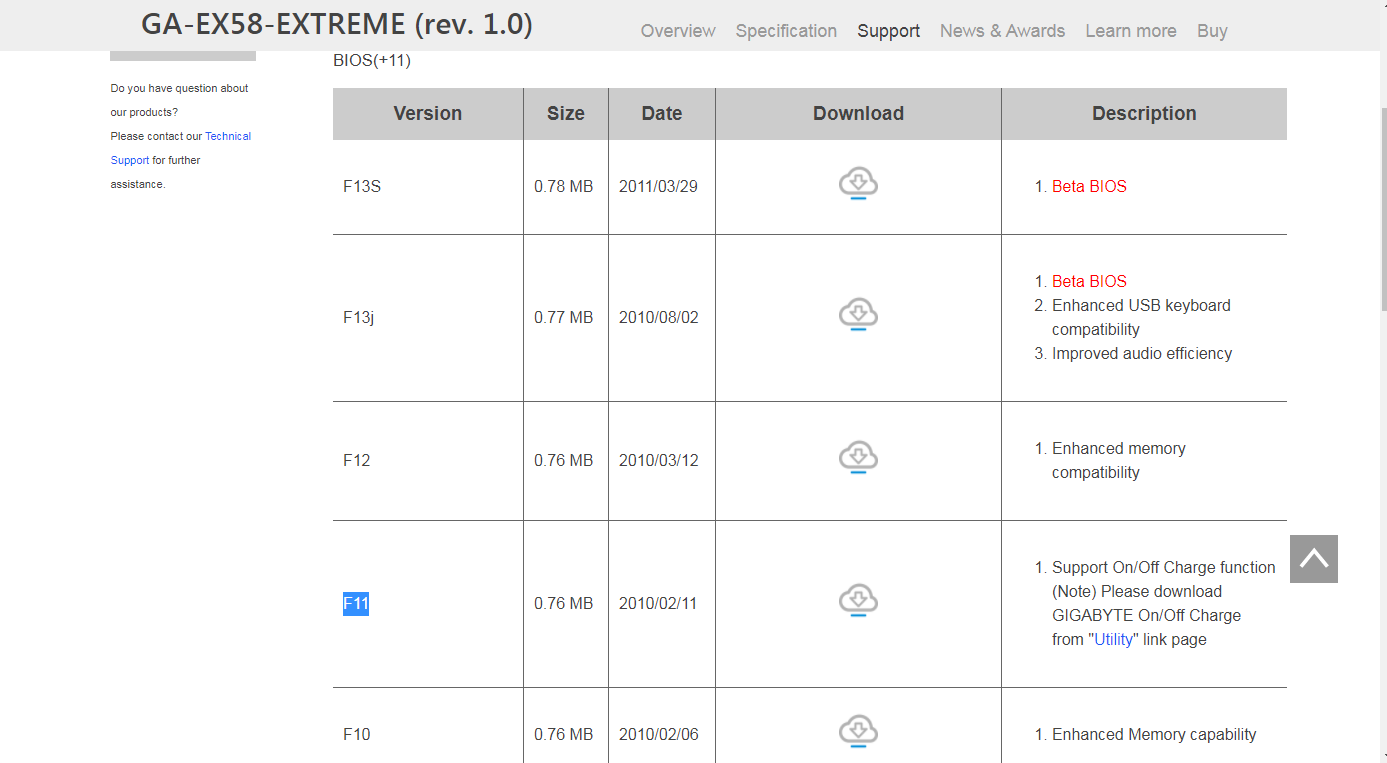
Task: Click the date 2010/02/11
Action: [x=659, y=603]
